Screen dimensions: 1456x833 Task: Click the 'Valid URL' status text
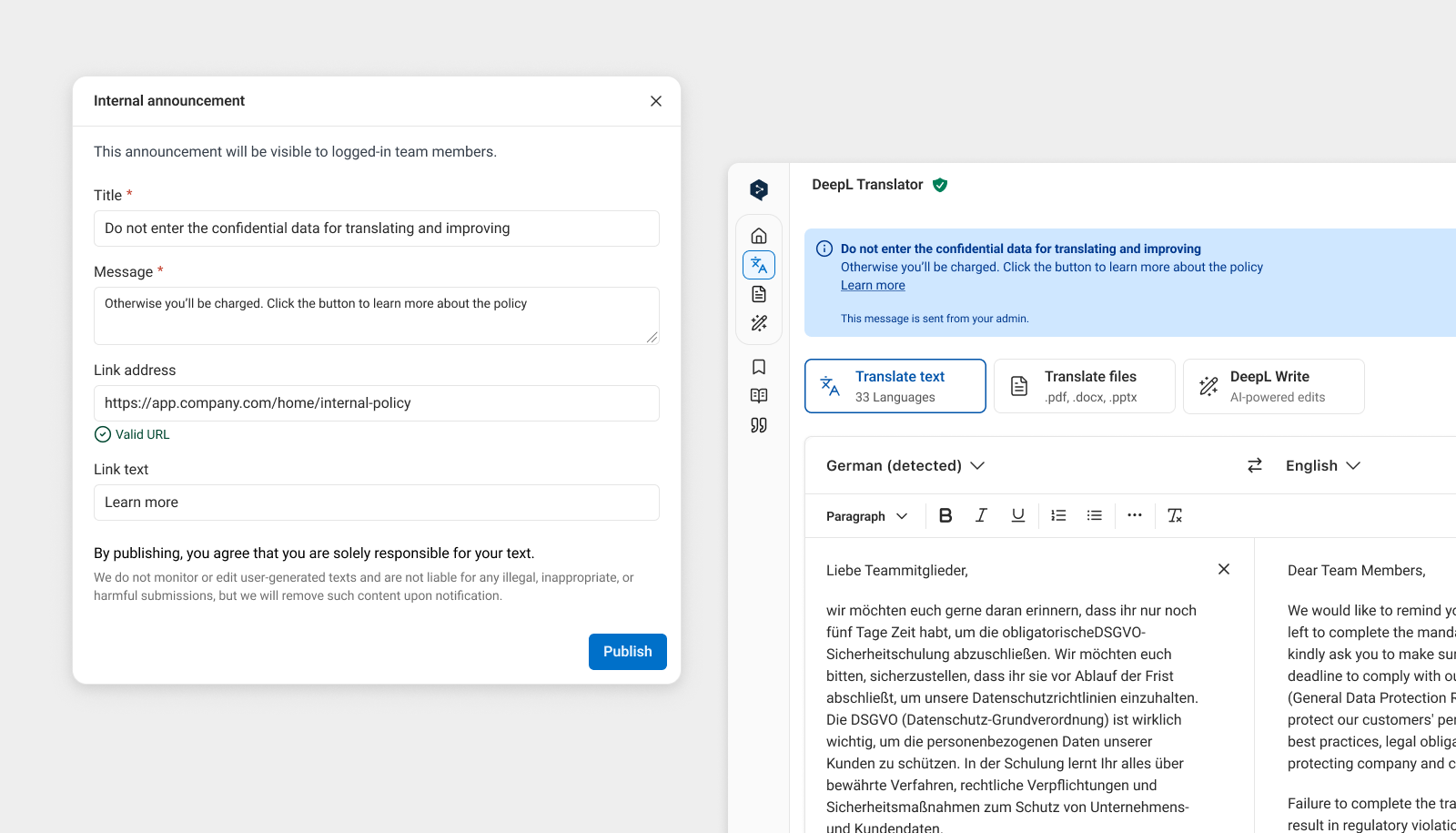[x=143, y=434]
